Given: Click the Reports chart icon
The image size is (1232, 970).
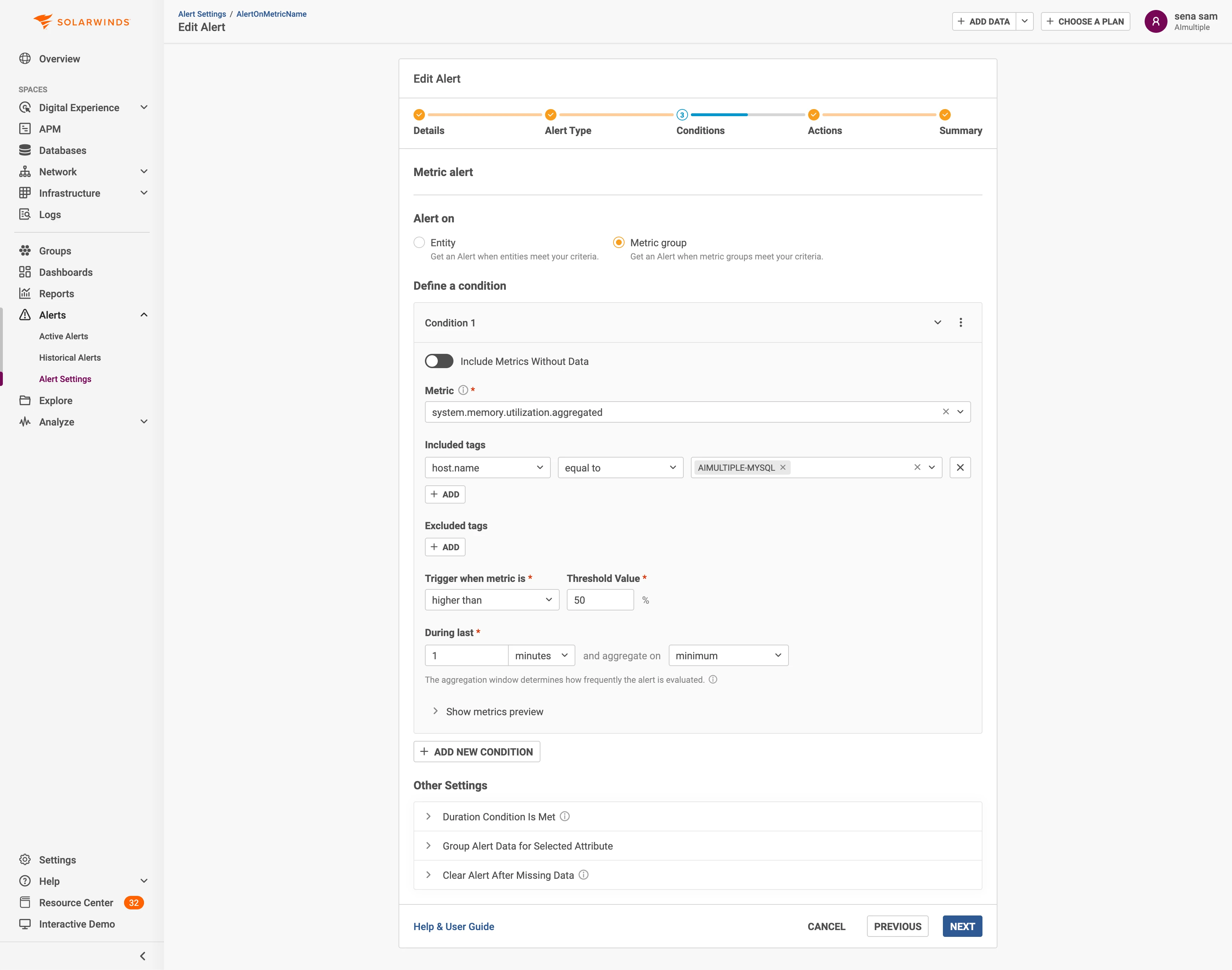Looking at the screenshot, I should (25, 293).
